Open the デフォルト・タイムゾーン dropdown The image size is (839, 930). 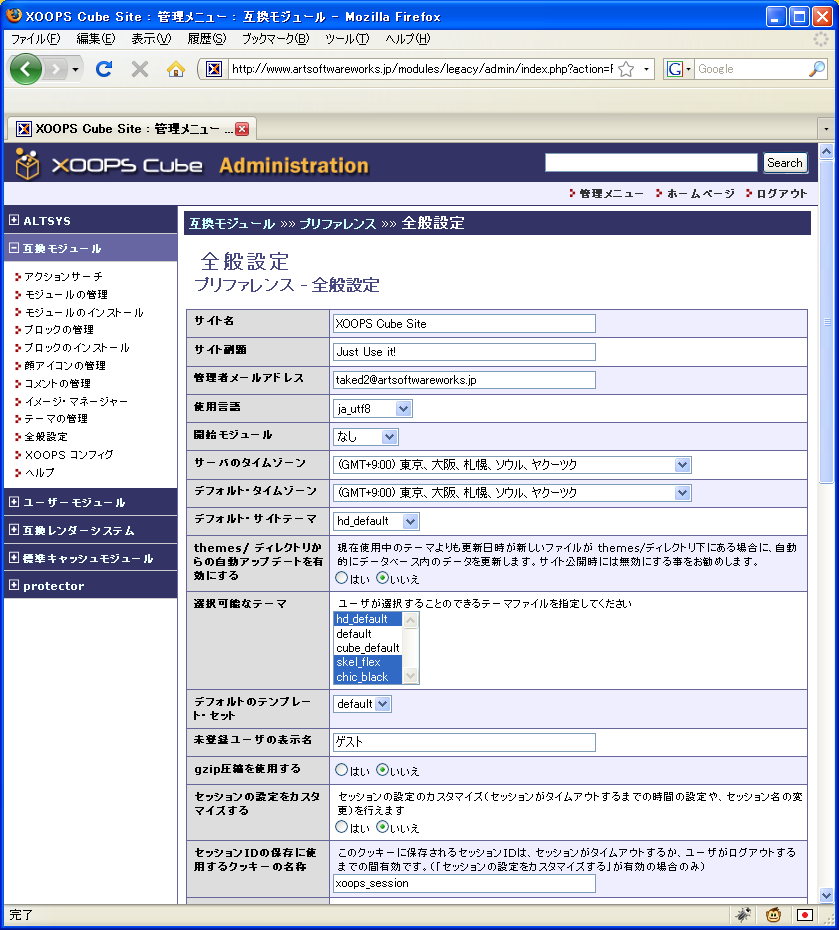pyautogui.click(x=512, y=493)
